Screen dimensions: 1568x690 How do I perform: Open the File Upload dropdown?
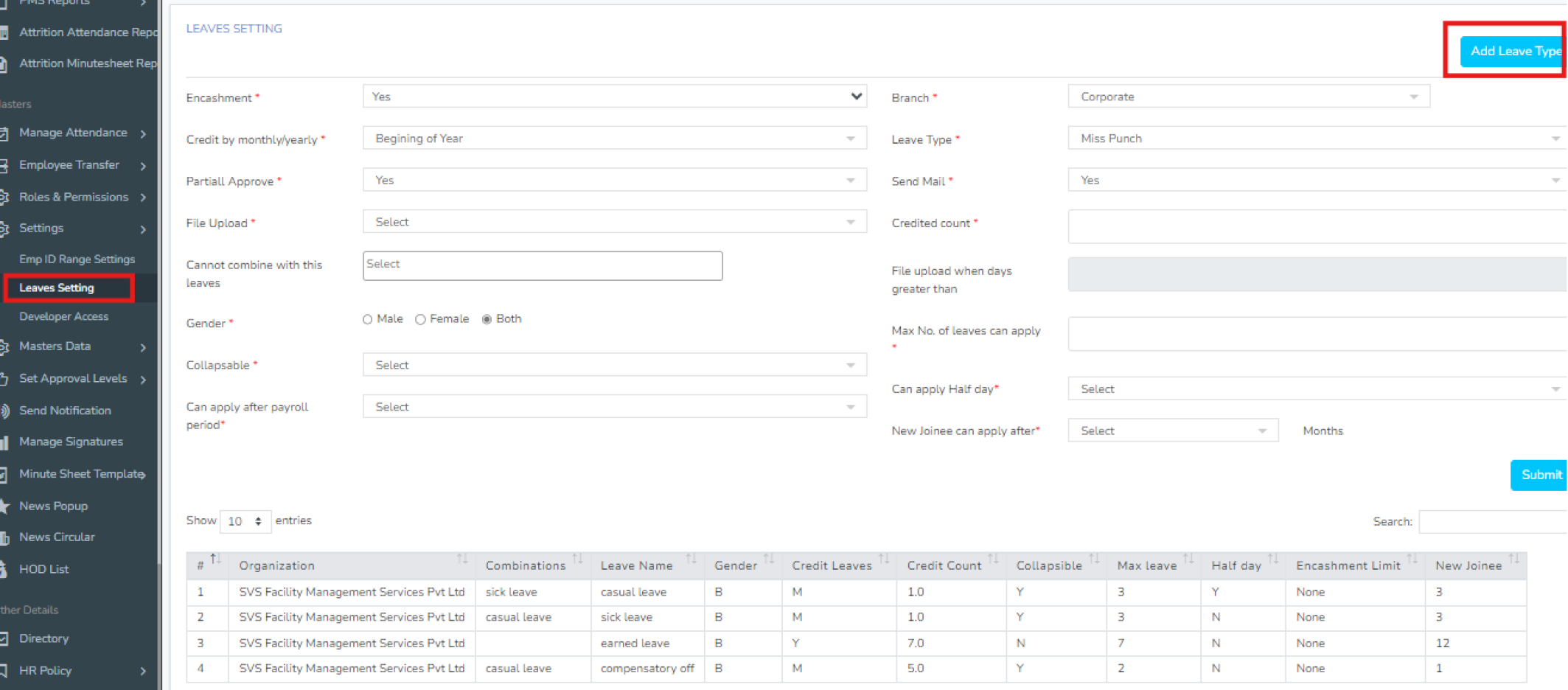point(614,222)
